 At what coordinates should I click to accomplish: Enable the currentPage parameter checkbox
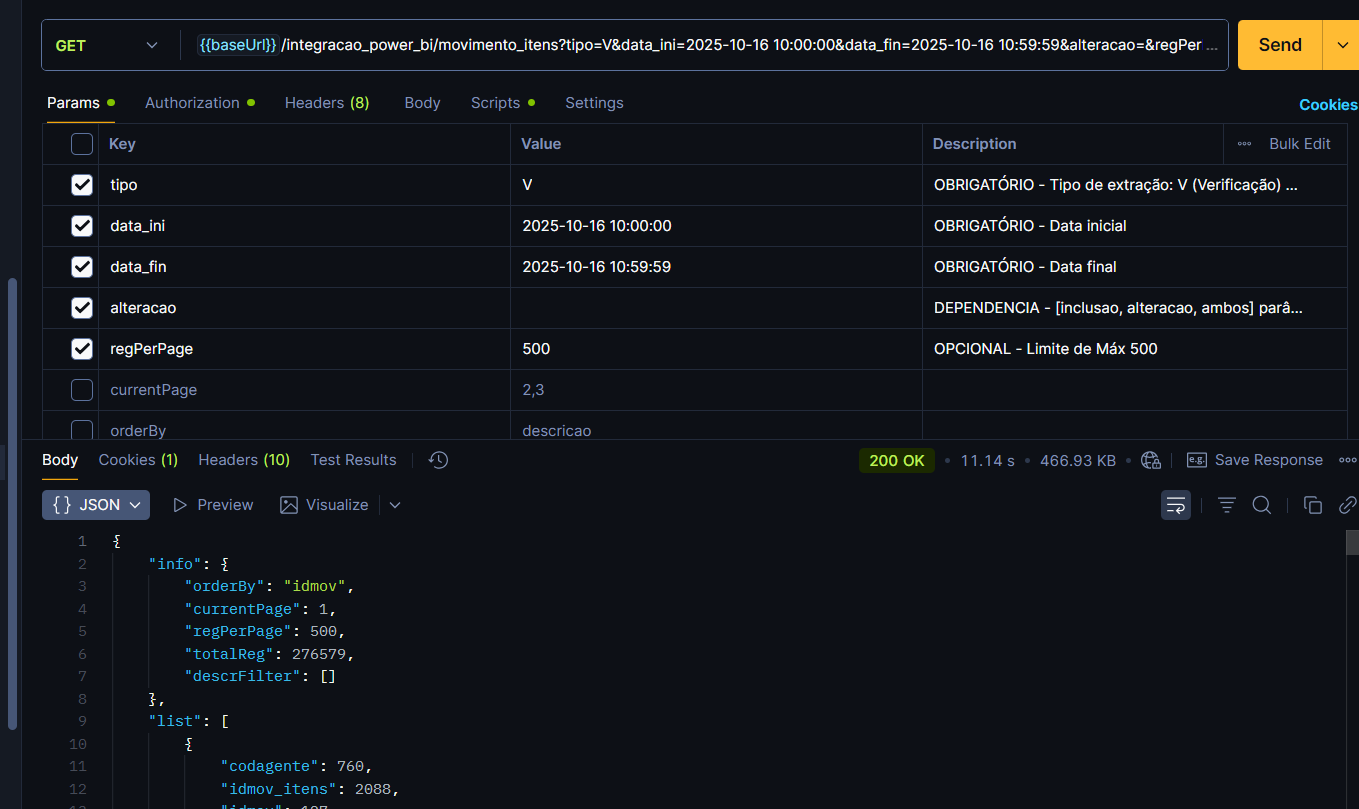82,390
